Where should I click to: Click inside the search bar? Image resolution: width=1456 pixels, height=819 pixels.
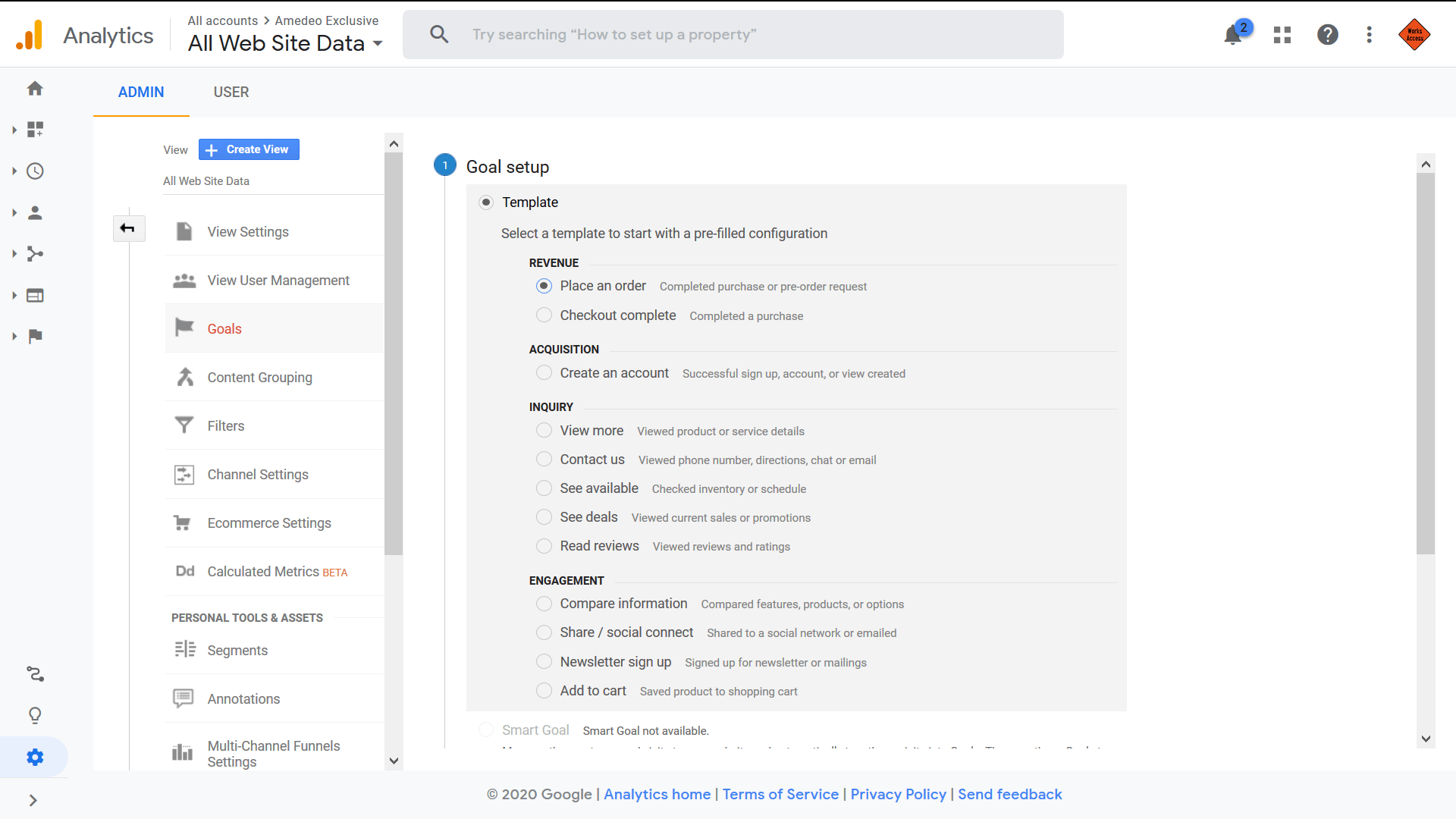click(x=733, y=34)
